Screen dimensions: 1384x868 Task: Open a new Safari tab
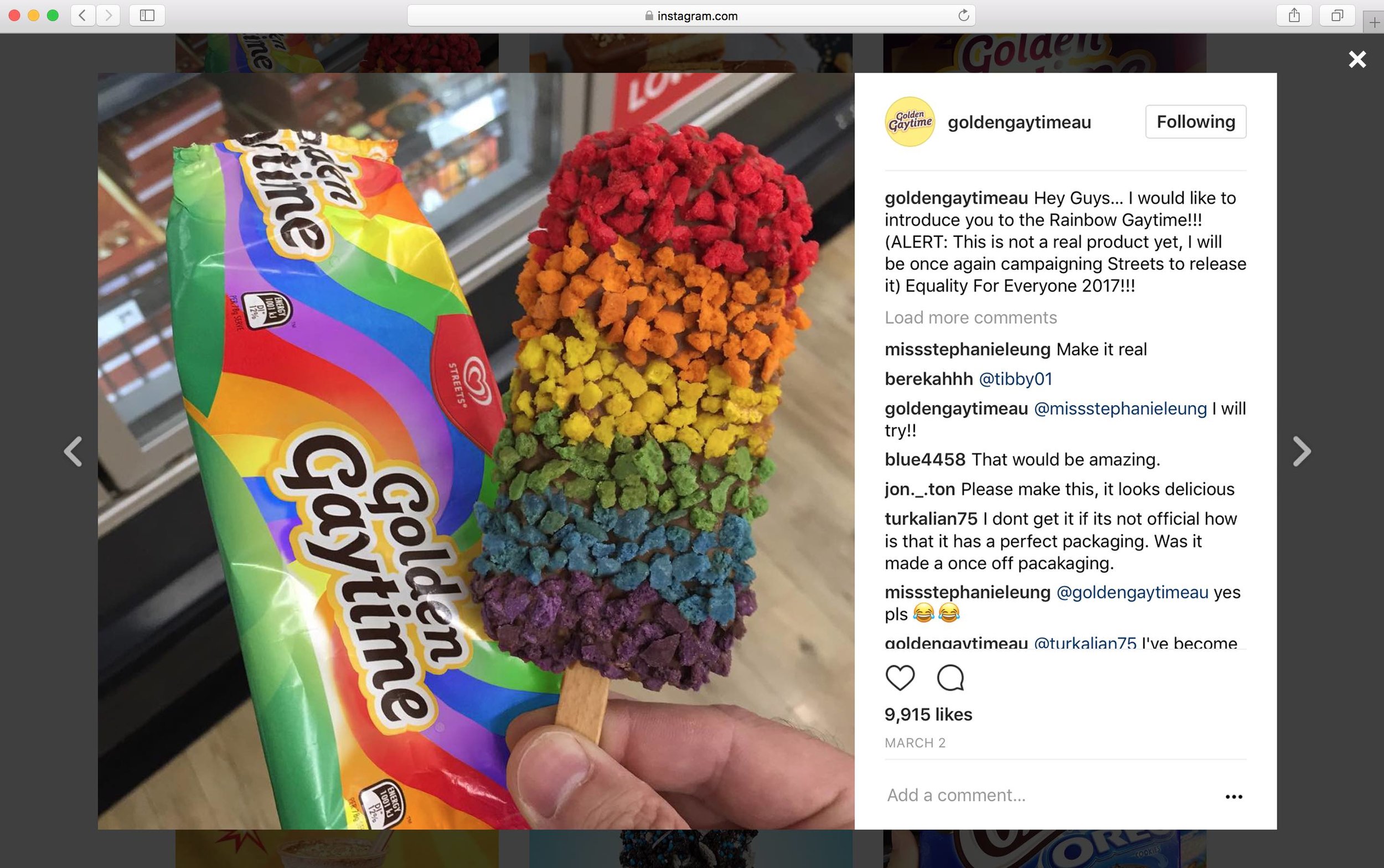coord(1374,22)
